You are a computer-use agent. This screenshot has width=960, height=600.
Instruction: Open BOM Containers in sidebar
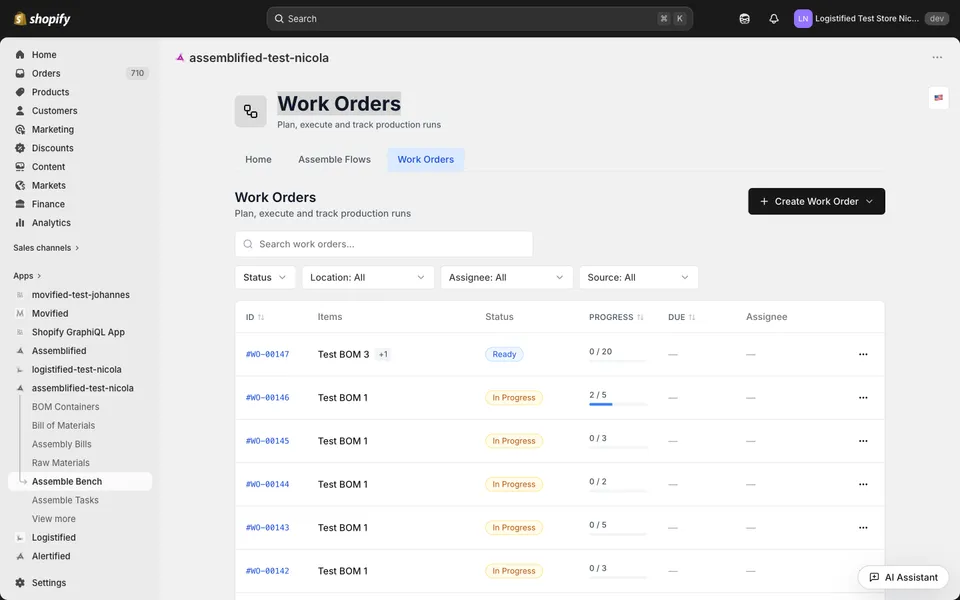pyautogui.click(x=66, y=407)
